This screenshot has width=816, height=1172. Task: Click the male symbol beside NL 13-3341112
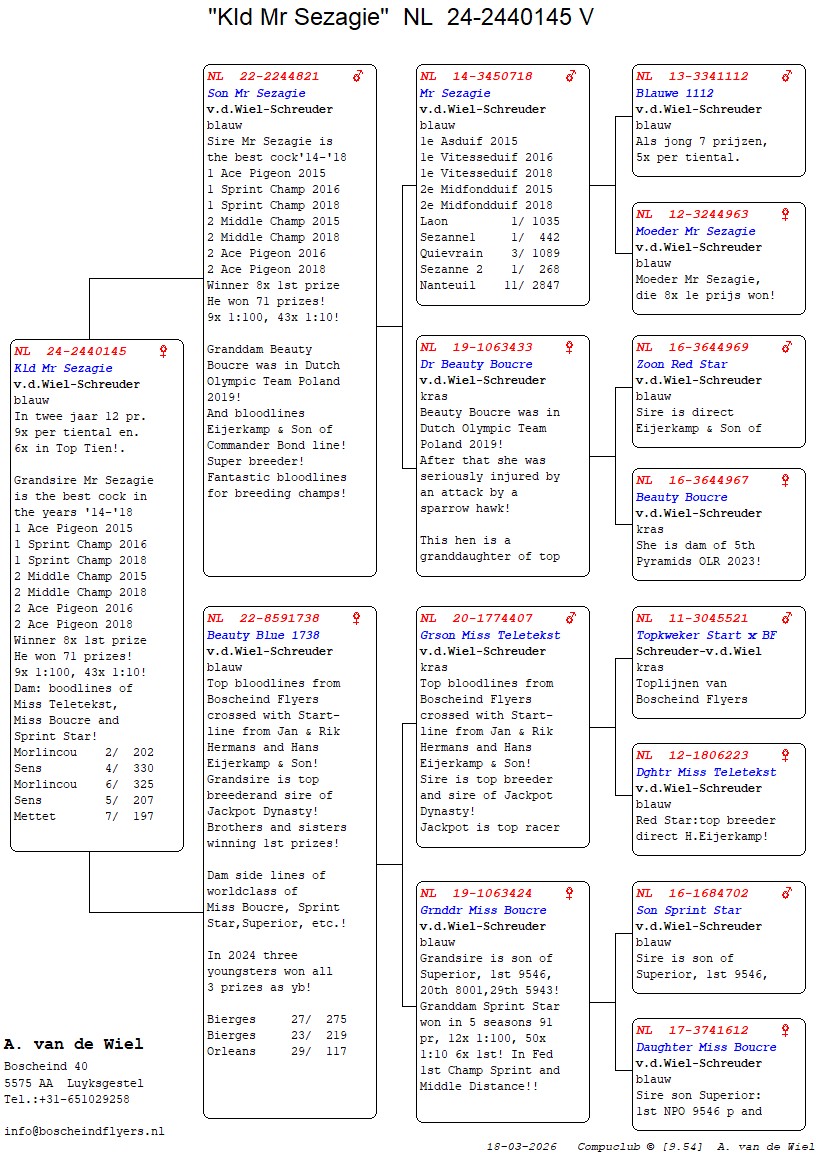tap(787, 76)
